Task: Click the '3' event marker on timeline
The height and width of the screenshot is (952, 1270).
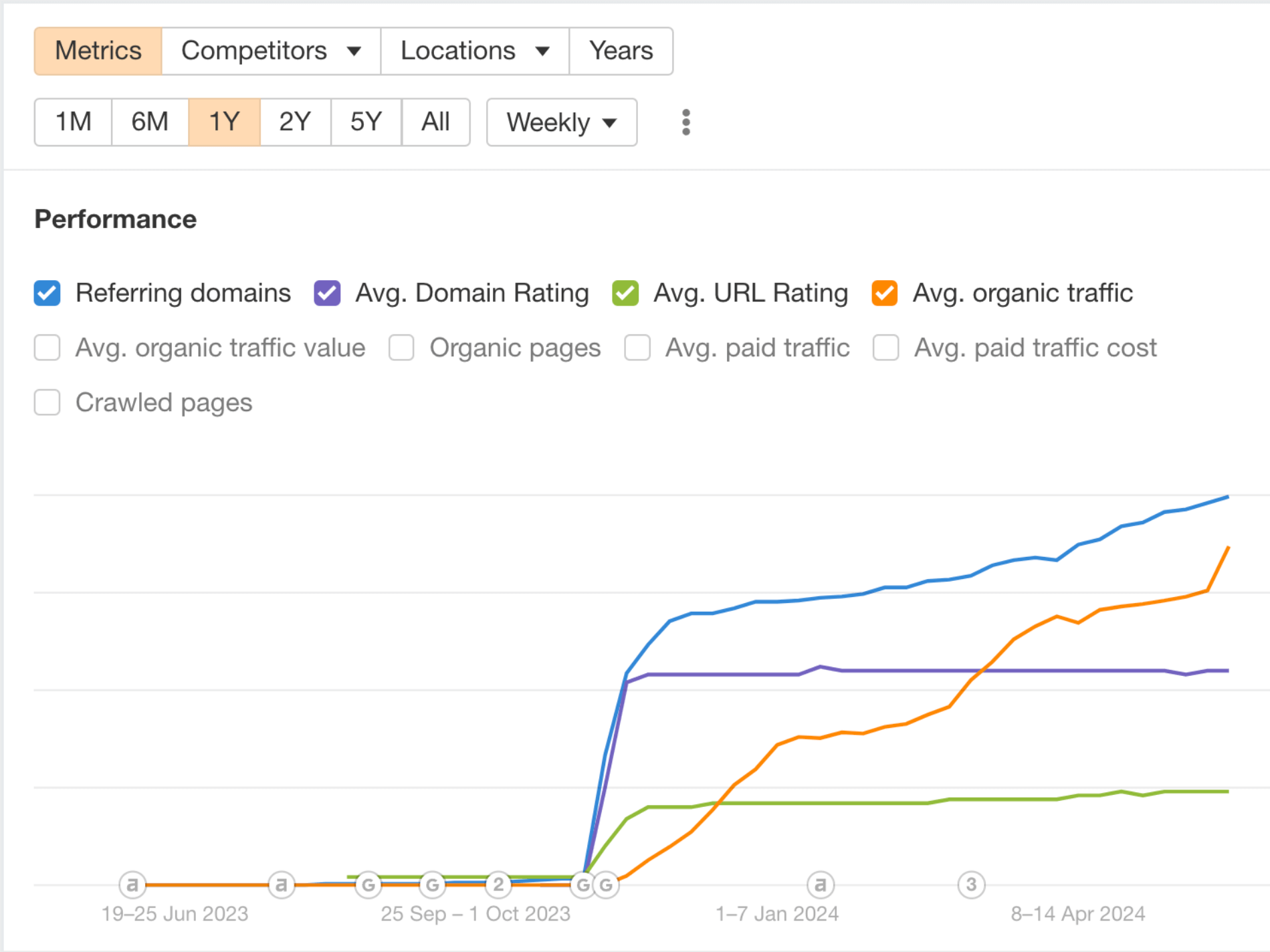Action: pyautogui.click(x=971, y=884)
